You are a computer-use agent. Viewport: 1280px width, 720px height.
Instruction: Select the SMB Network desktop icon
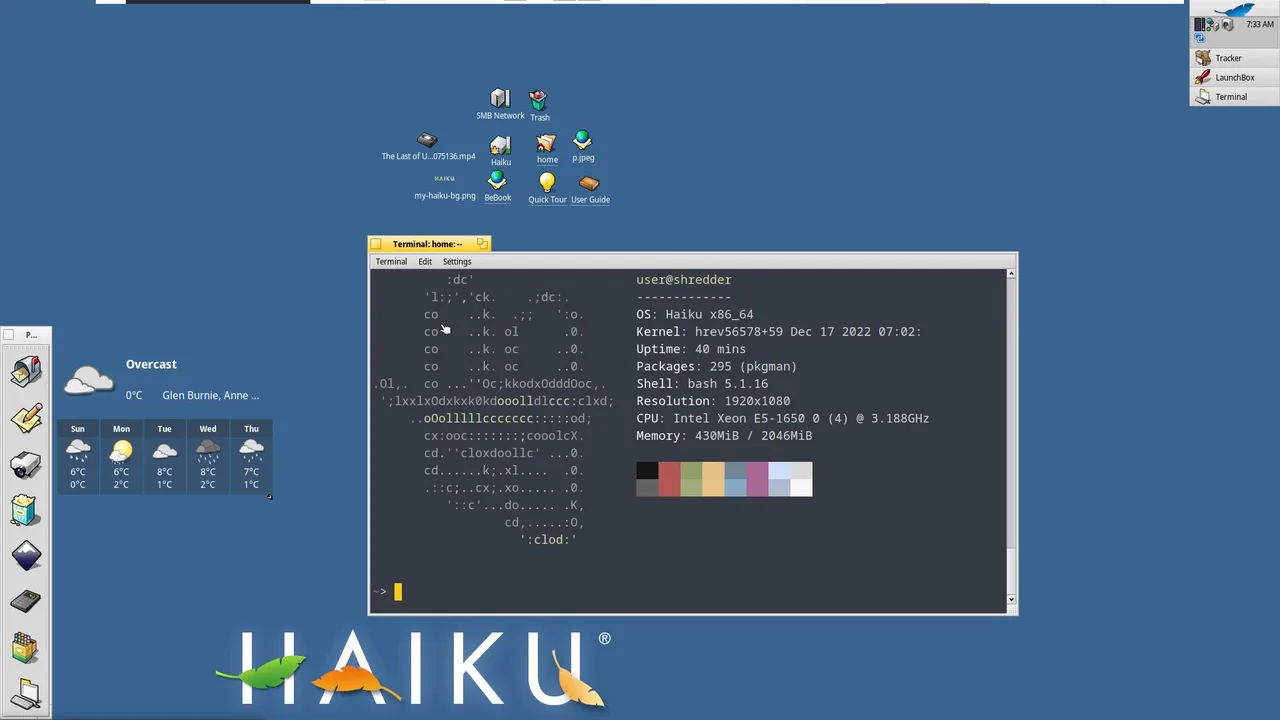pos(500,104)
